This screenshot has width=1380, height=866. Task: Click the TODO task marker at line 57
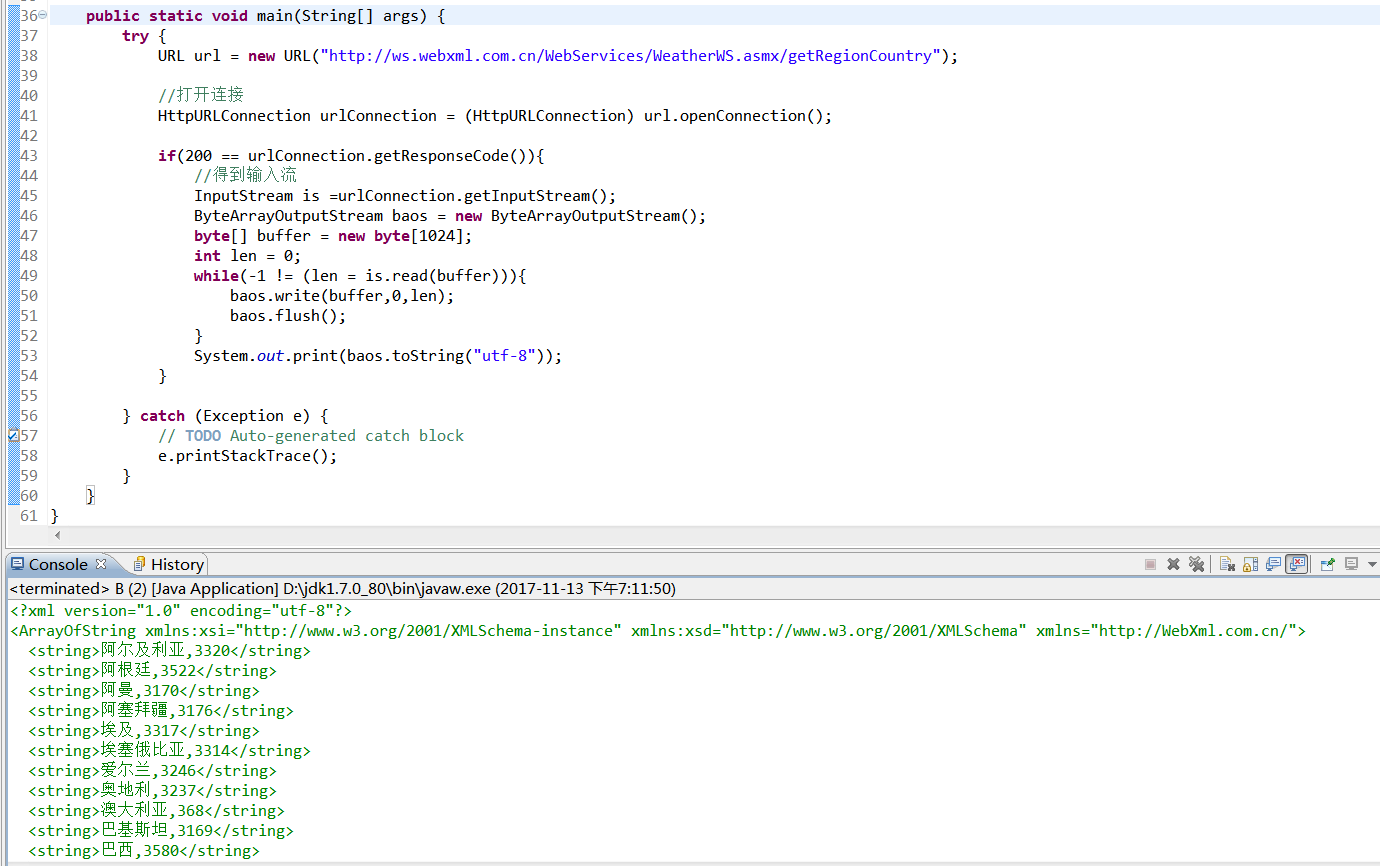click(13, 436)
